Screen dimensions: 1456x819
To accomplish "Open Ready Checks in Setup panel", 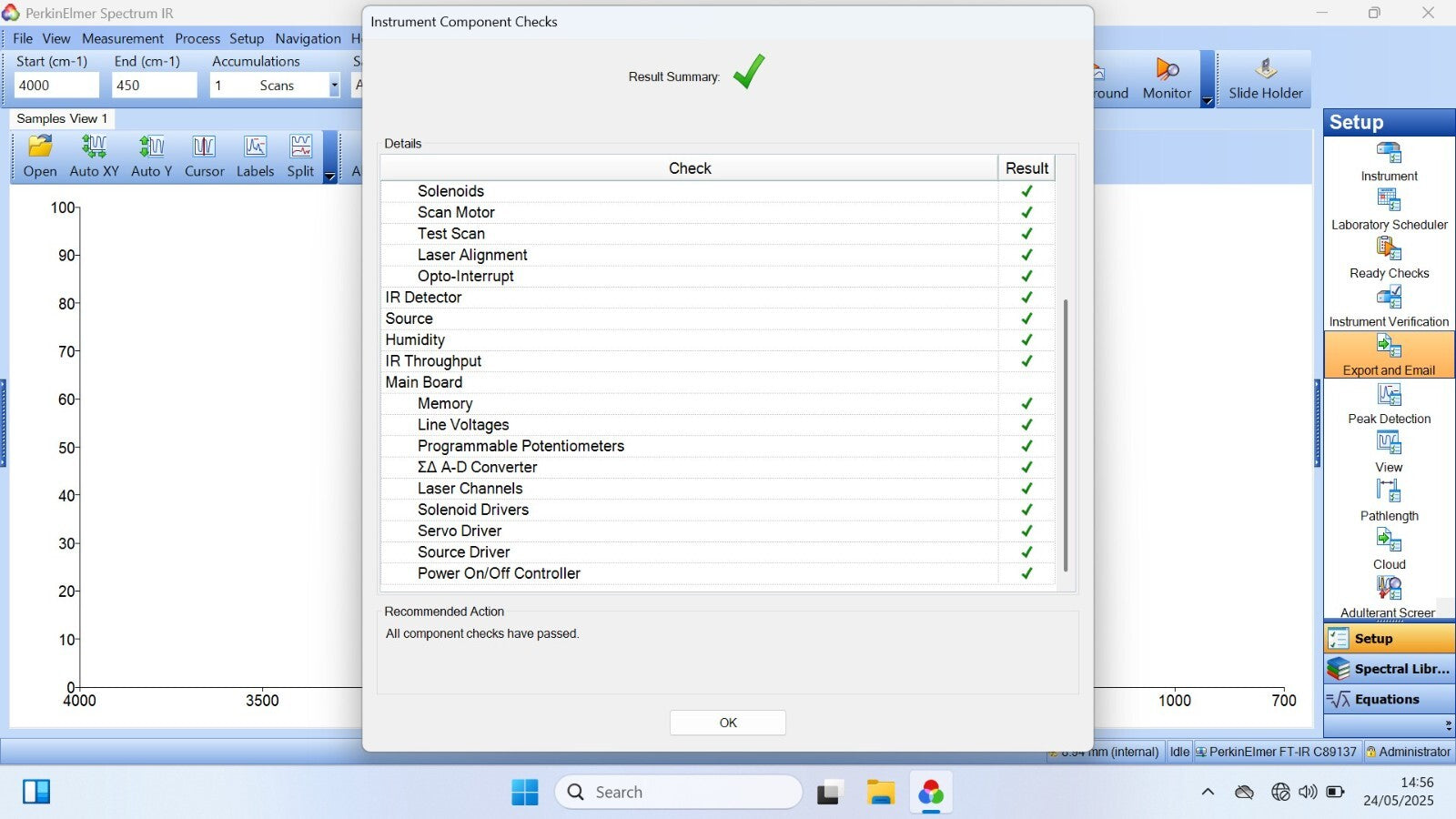I will click(x=1389, y=258).
